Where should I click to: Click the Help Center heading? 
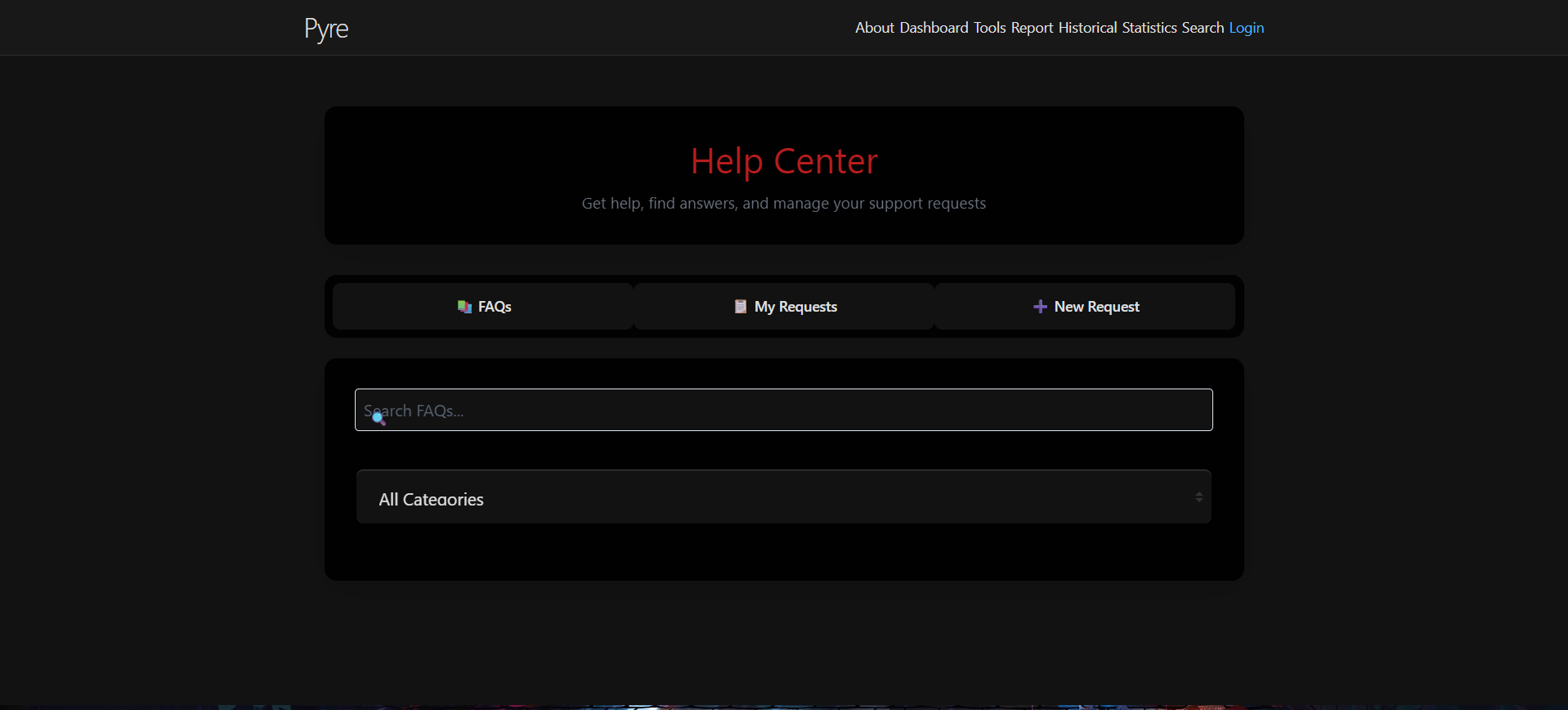point(784,161)
